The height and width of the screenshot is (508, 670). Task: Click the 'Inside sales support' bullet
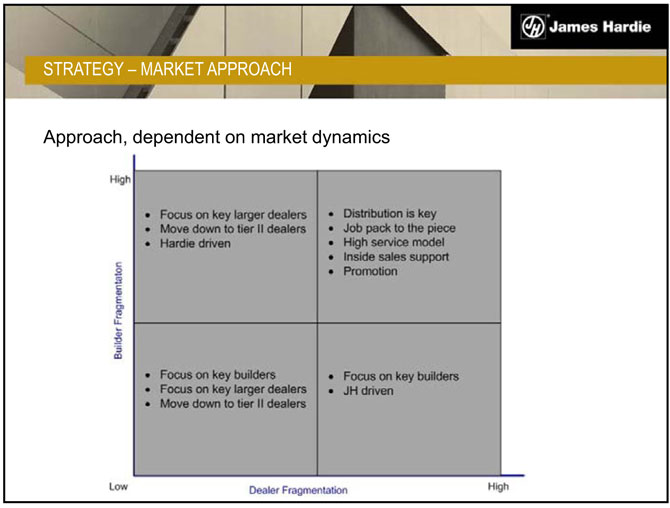pyautogui.click(x=396, y=257)
